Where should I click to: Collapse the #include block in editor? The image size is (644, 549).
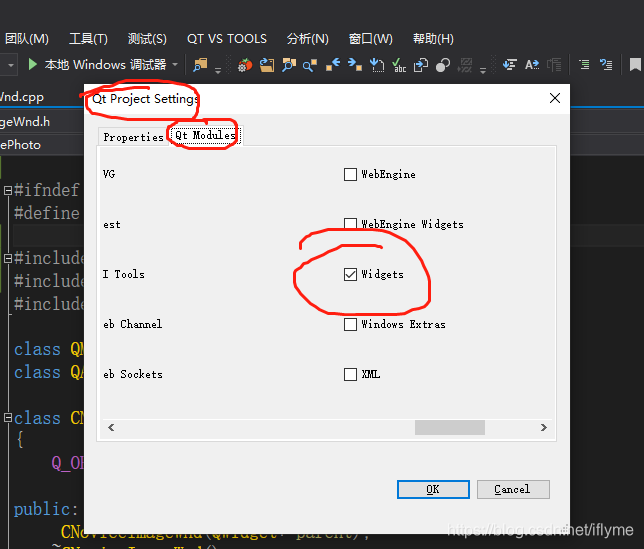click(x=8, y=259)
